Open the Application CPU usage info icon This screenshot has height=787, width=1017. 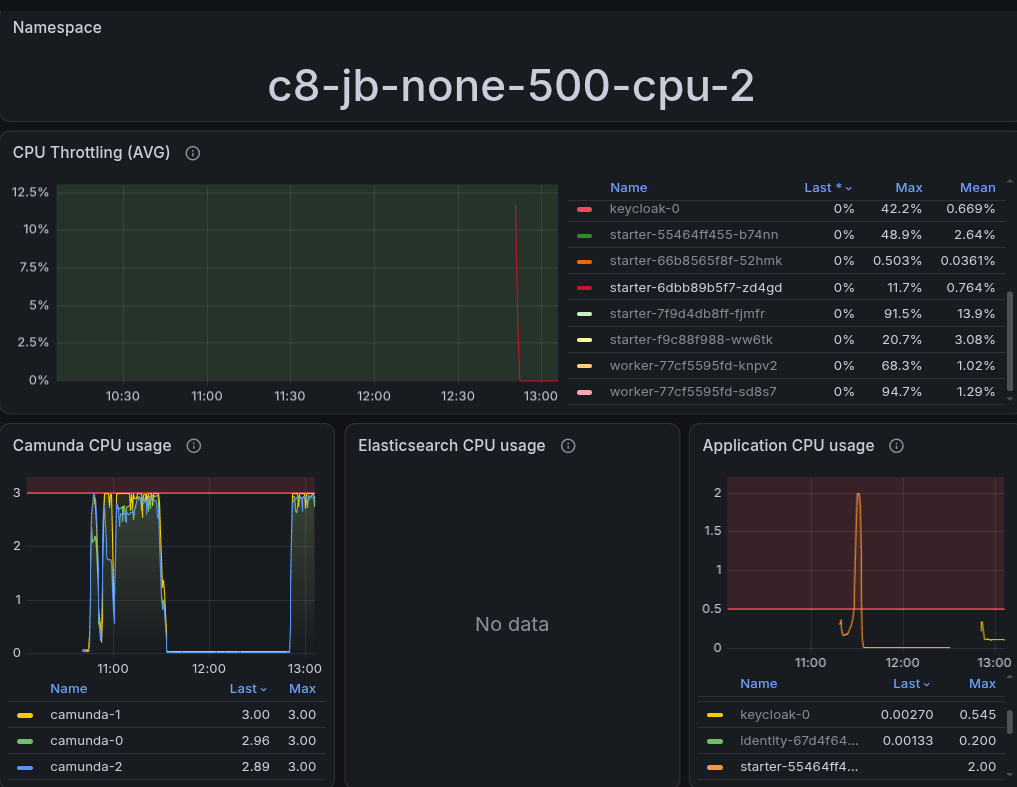(x=896, y=446)
